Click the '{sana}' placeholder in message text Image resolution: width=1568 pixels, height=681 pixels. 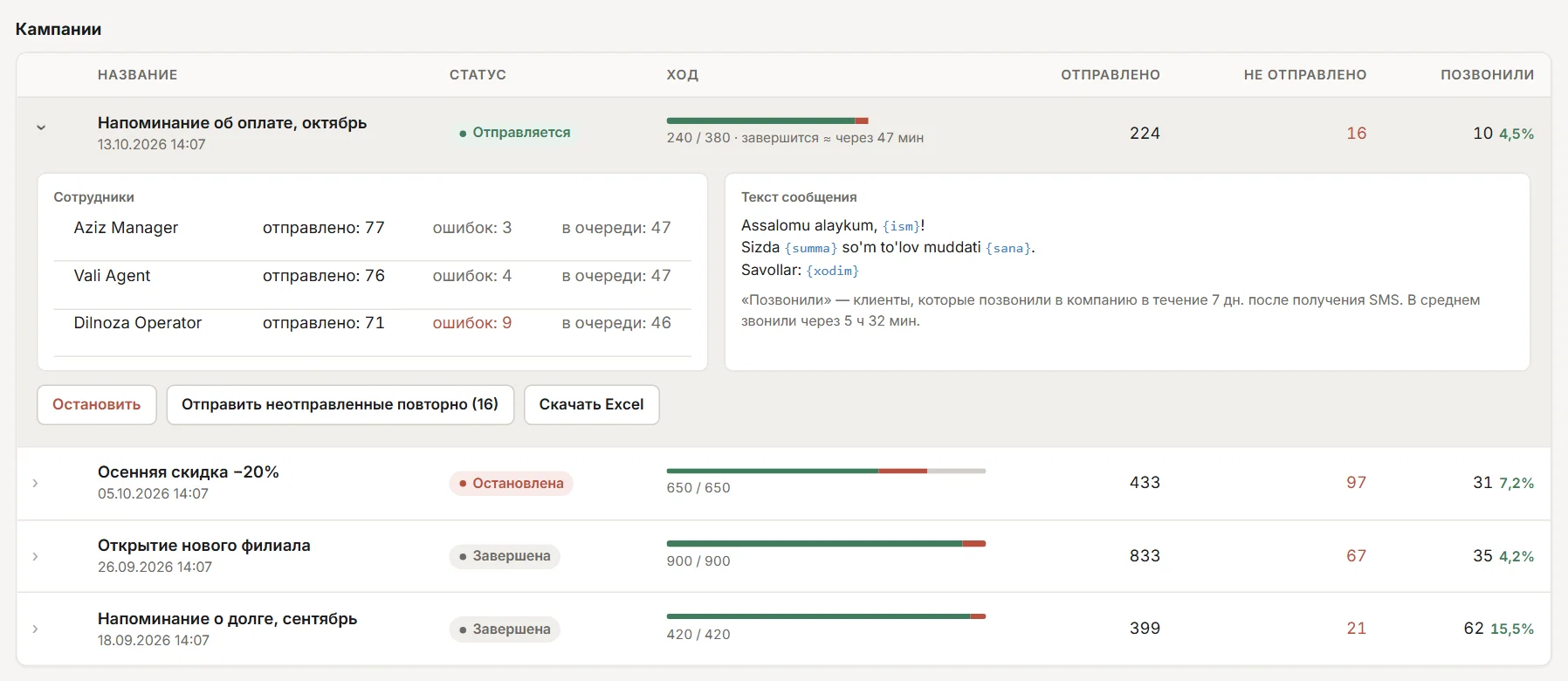pyautogui.click(x=1008, y=248)
